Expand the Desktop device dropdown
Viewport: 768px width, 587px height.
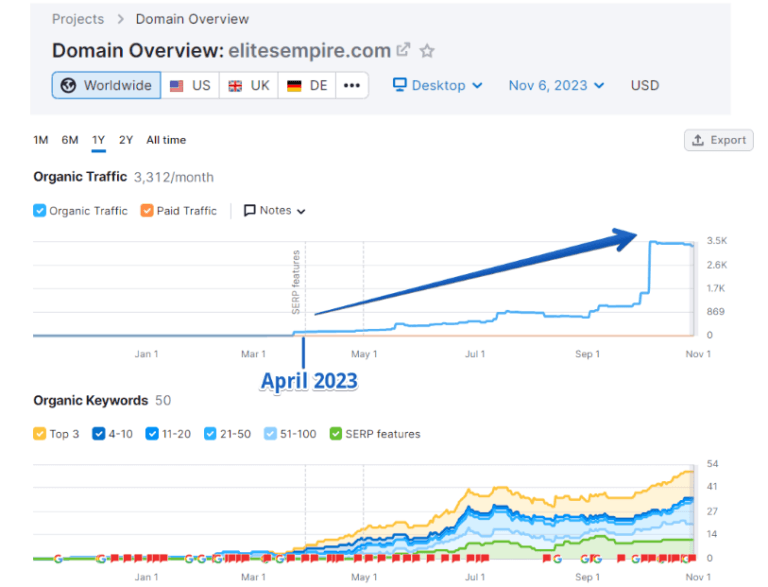[437, 85]
